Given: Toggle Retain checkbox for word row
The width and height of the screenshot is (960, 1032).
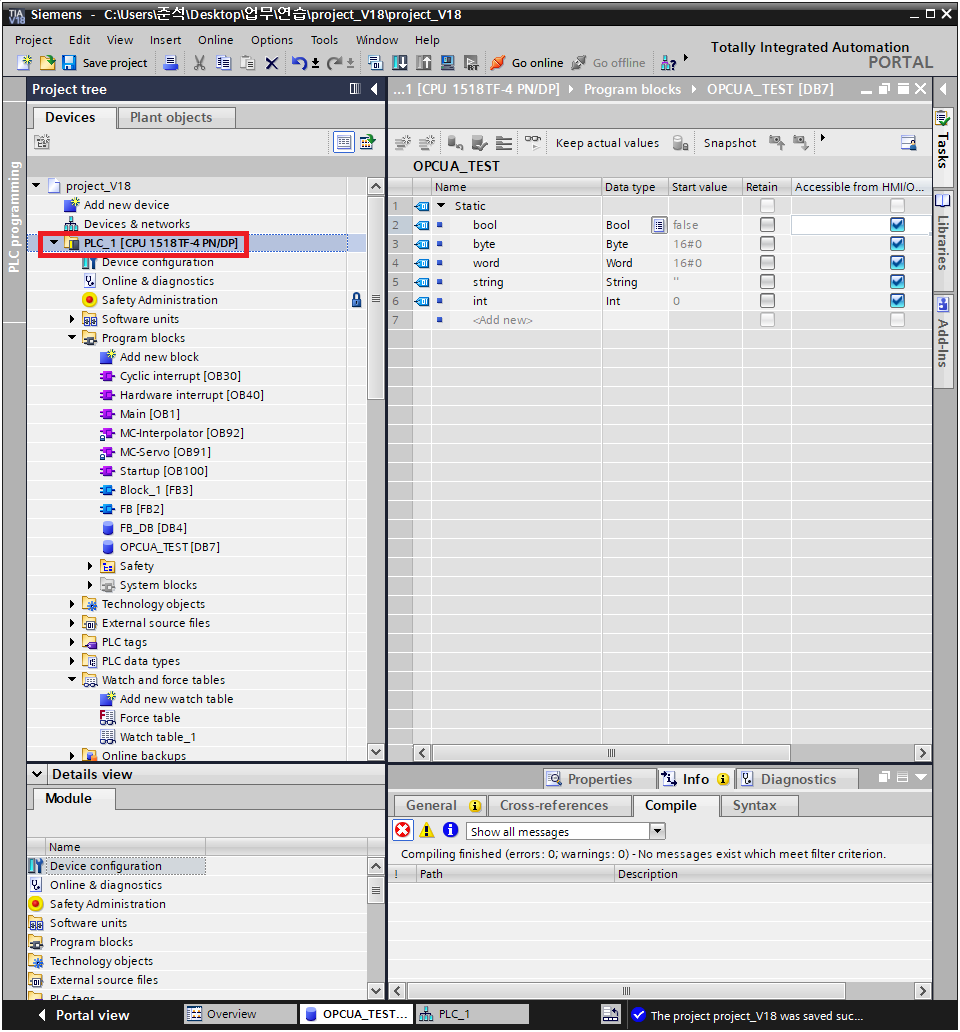Looking at the screenshot, I should [x=767, y=263].
